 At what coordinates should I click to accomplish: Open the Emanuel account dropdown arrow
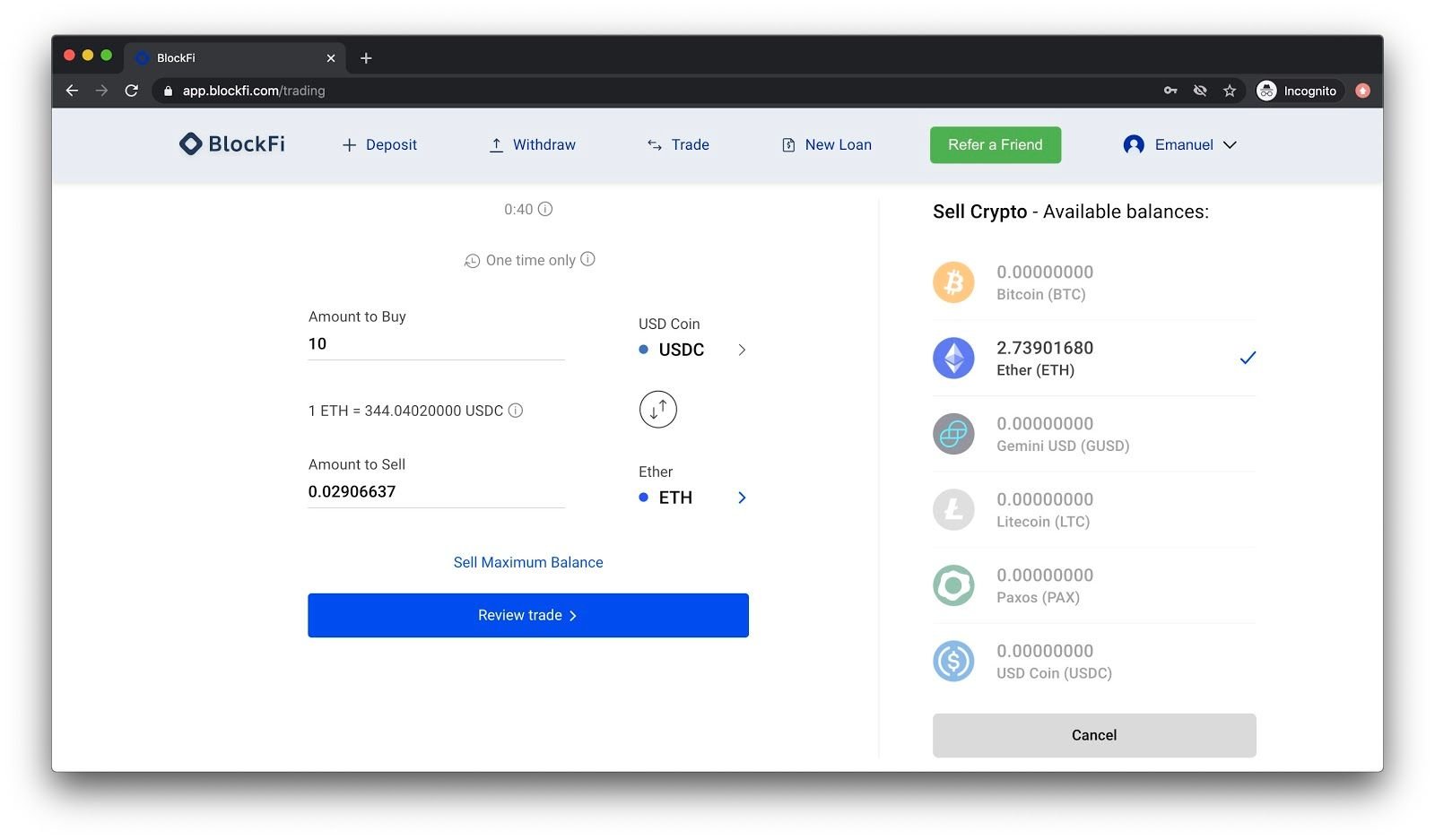pyautogui.click(x=1230, y=144)
